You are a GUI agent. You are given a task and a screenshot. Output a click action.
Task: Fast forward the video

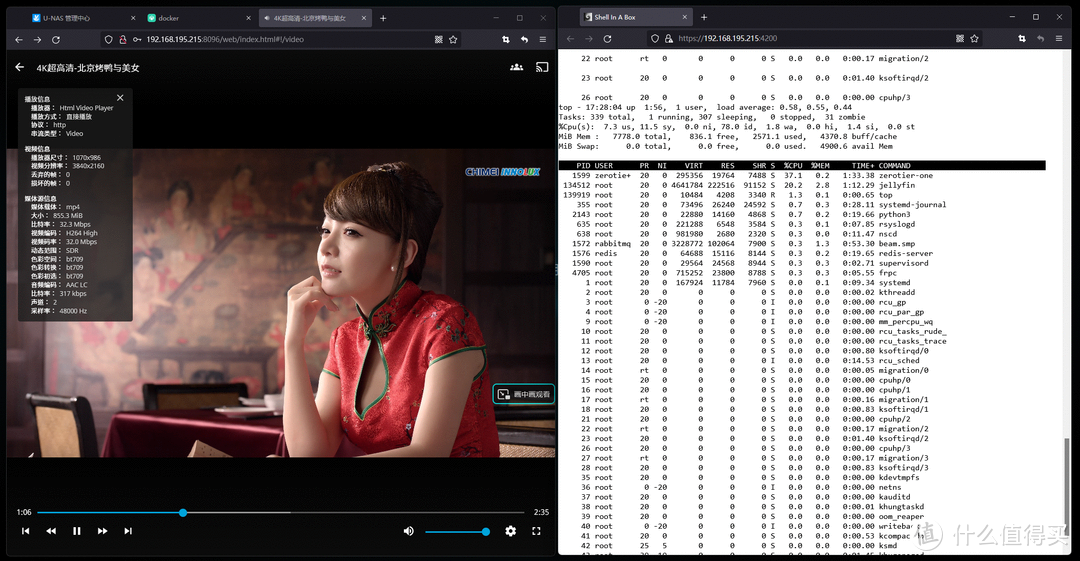click(102, 531)
